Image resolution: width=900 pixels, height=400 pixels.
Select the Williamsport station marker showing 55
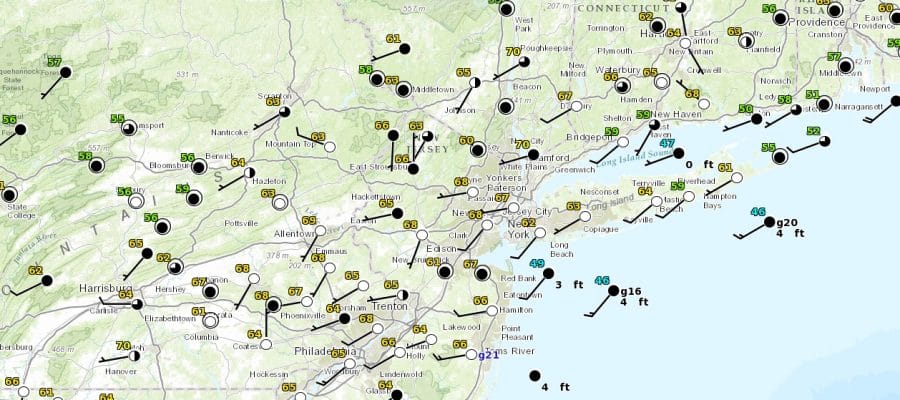pyautogui.click(x=129, y=128)
